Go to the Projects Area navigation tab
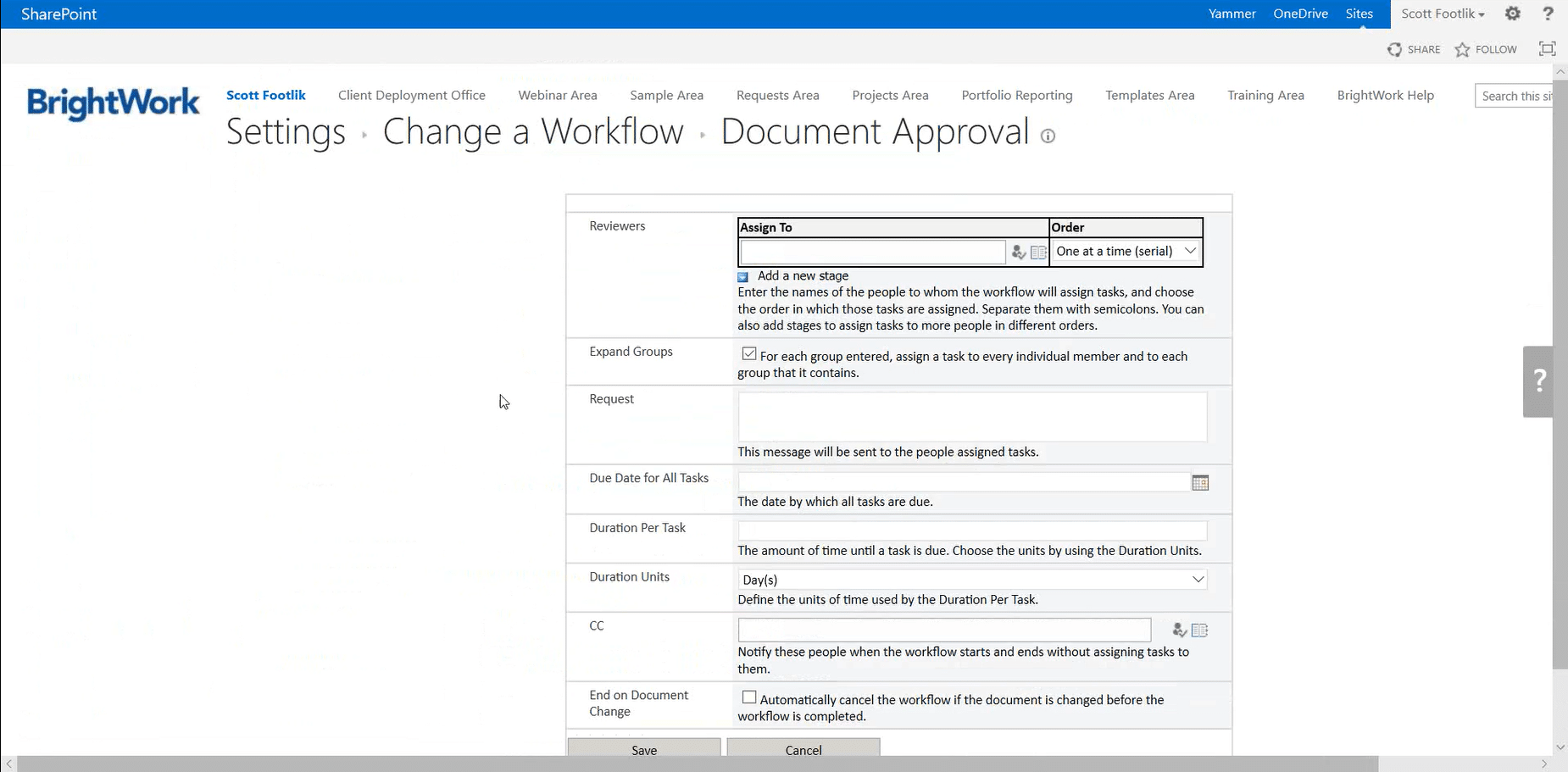 click(890, 95)
